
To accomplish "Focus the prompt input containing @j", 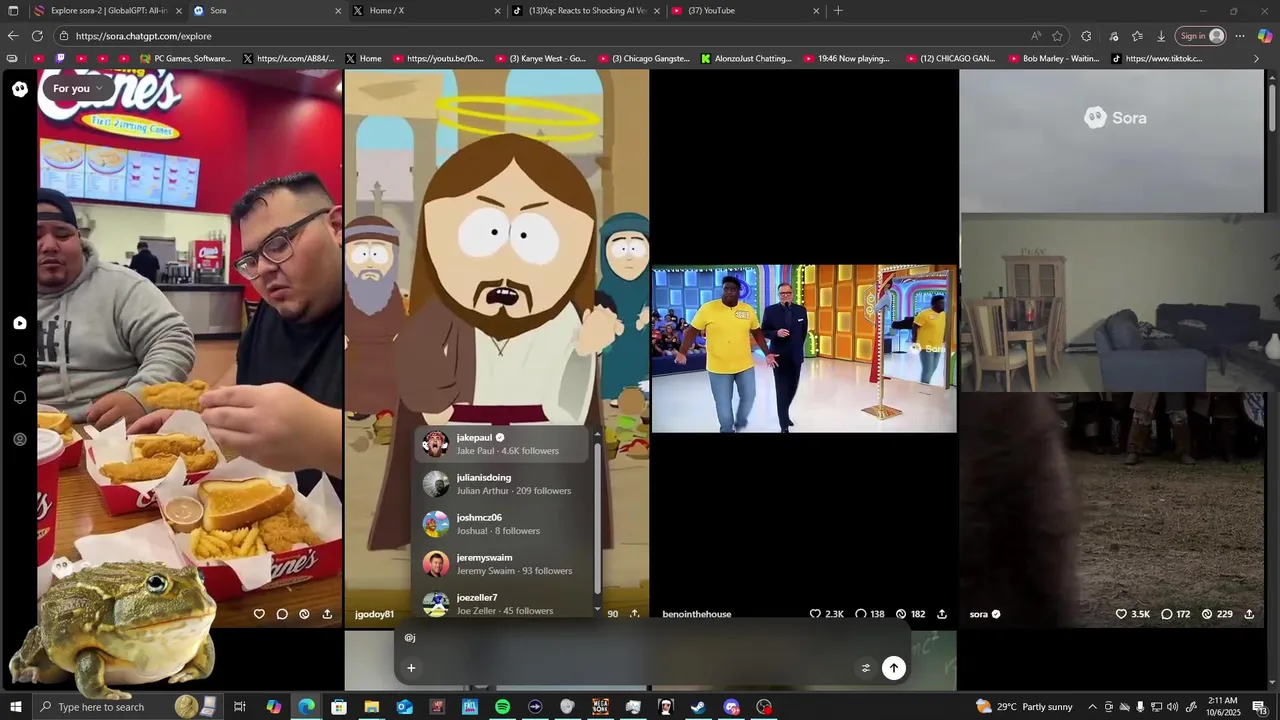I will (650, 638).
